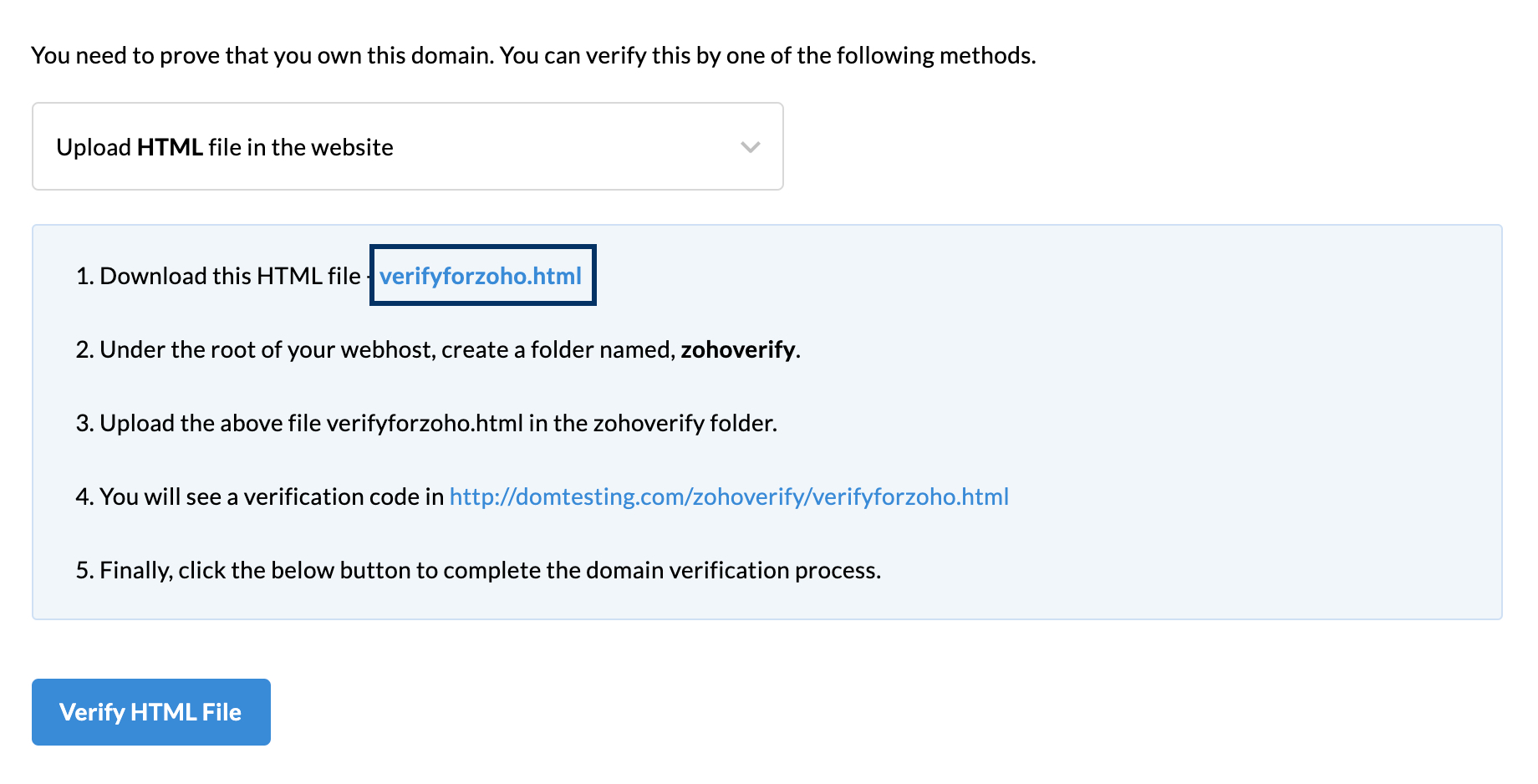The image size is (1538, 784).
Task: Click plain verifyforzoho.html text in step 3
Action: [425, 423]
